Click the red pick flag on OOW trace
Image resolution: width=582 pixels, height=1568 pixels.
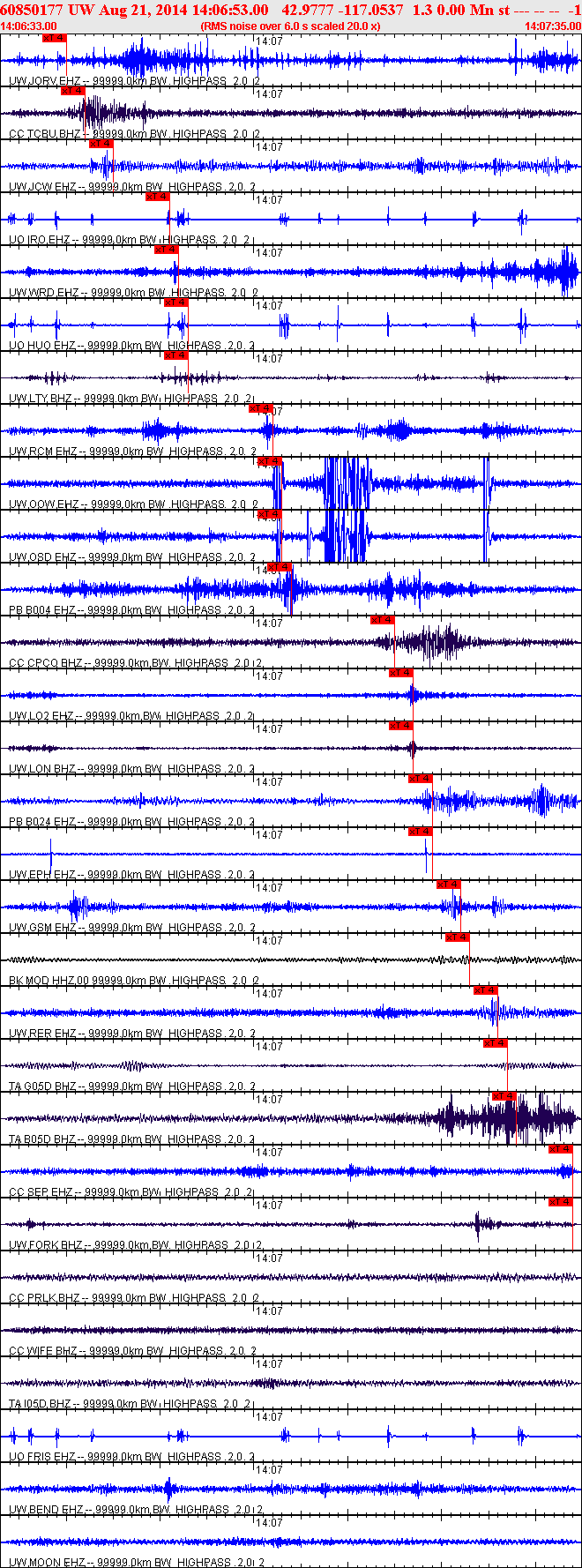pyautogui.click(x=270, y=461)
